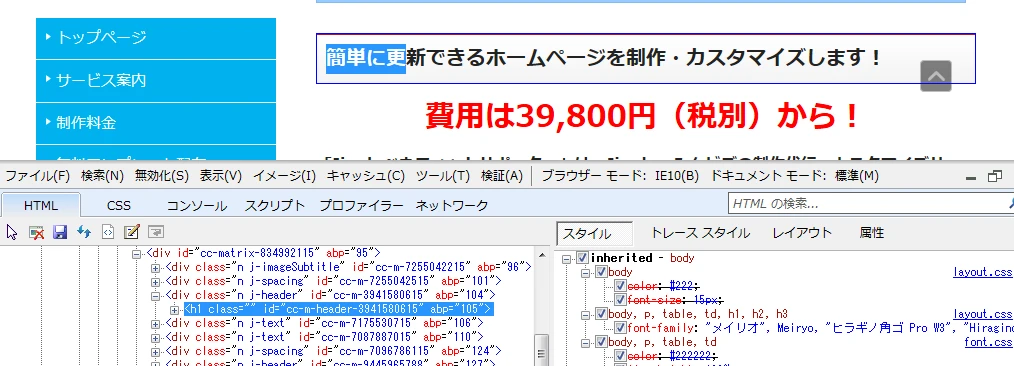1014x366 pixels.
Task: Select the レイアウト pane tab
Action: point(802,233)
